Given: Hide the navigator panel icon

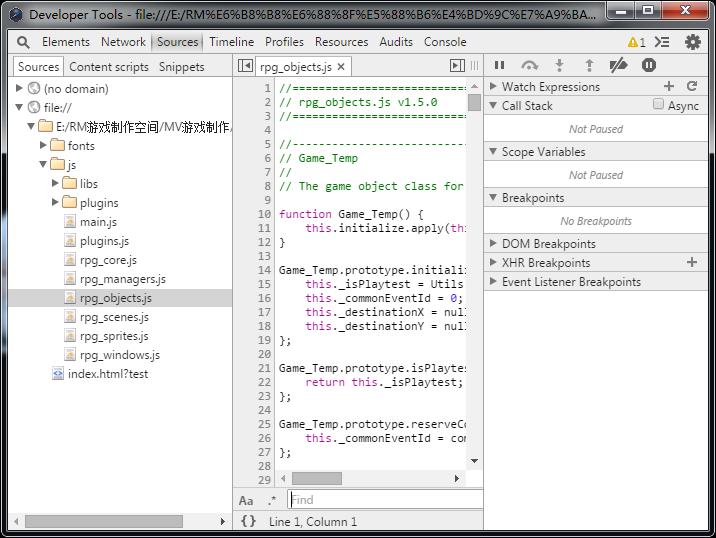Looking at the screenshot, I should point(245,66).
